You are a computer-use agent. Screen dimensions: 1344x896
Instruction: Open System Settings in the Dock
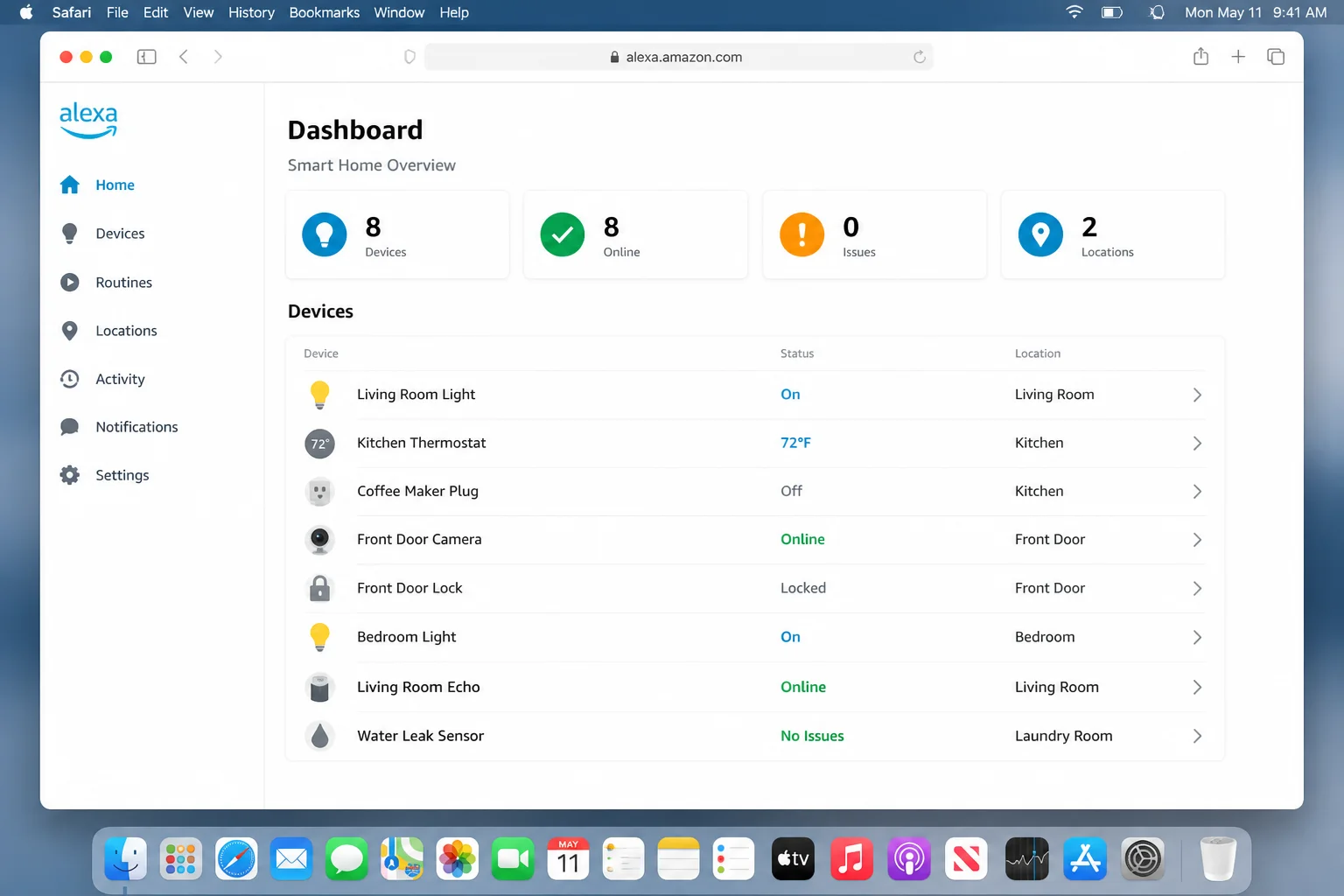pyautogui.click(x=1143, y=859)
